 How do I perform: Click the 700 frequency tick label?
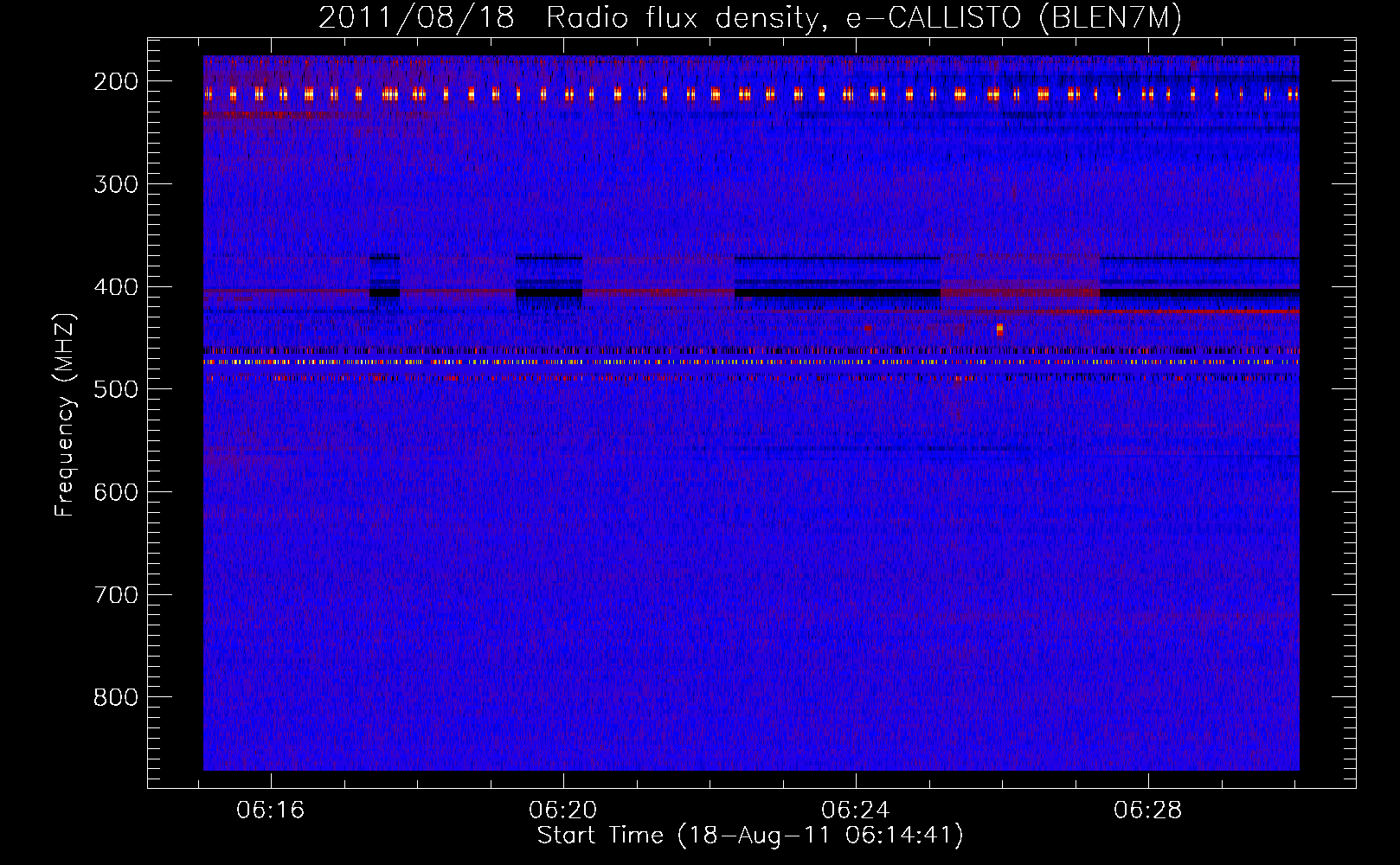(x=116, y=595)
